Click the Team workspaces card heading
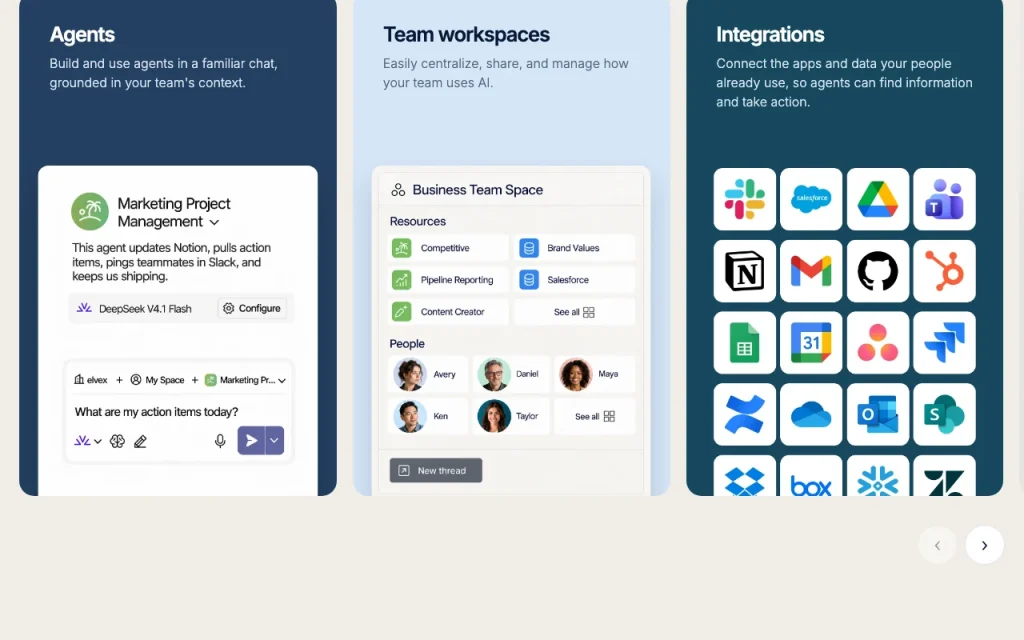The height and width of the screenshot is (640, 1024). [x=466, y=35]
